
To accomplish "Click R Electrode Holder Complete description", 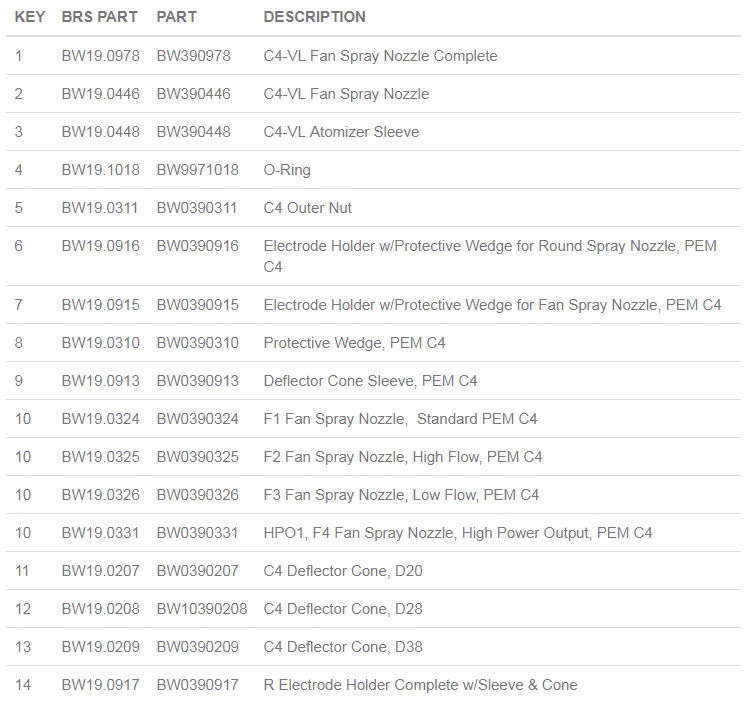I will 420,685.
